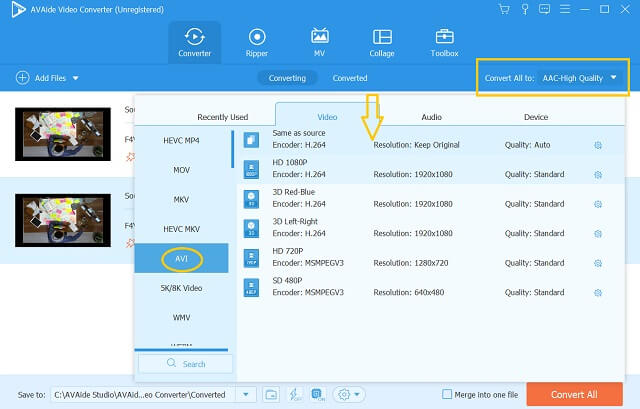Open the Convert All to format dropdown
Image resolution: width=640 pixels, height=409 pixels.
(x=580, y=78)
